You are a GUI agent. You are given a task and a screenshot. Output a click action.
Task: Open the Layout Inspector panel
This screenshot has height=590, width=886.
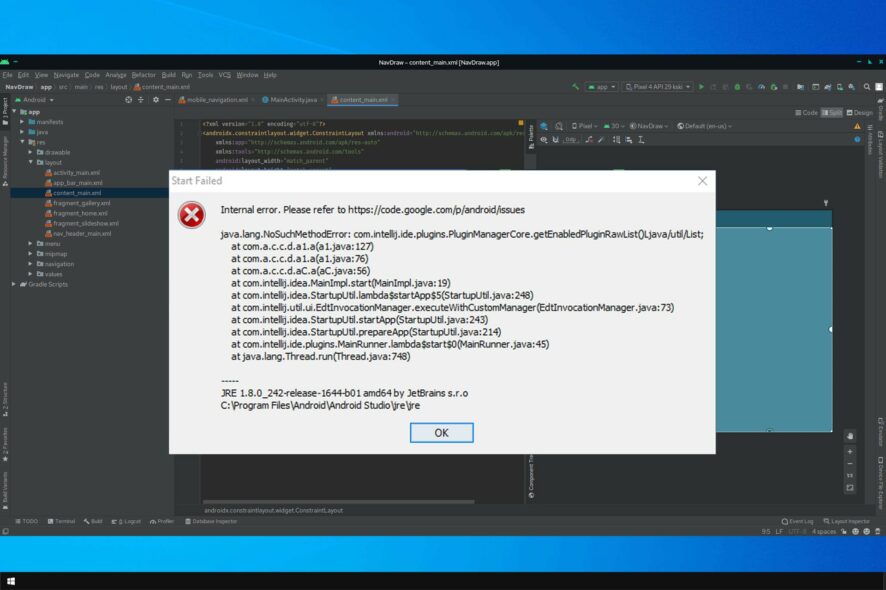pyautogui.click(x=846, y=522)
